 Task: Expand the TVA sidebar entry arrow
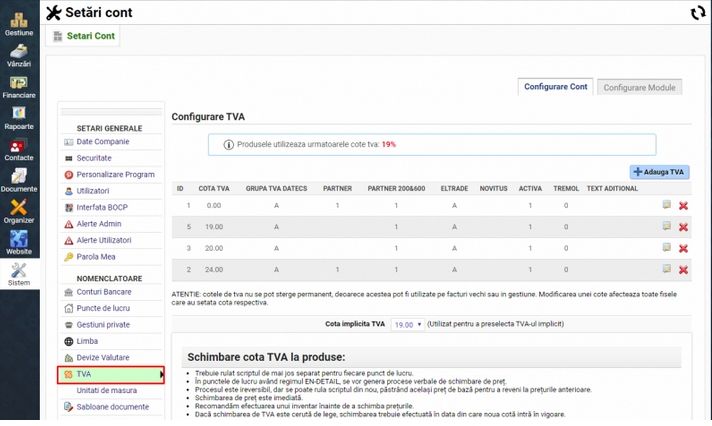point(162,374)
